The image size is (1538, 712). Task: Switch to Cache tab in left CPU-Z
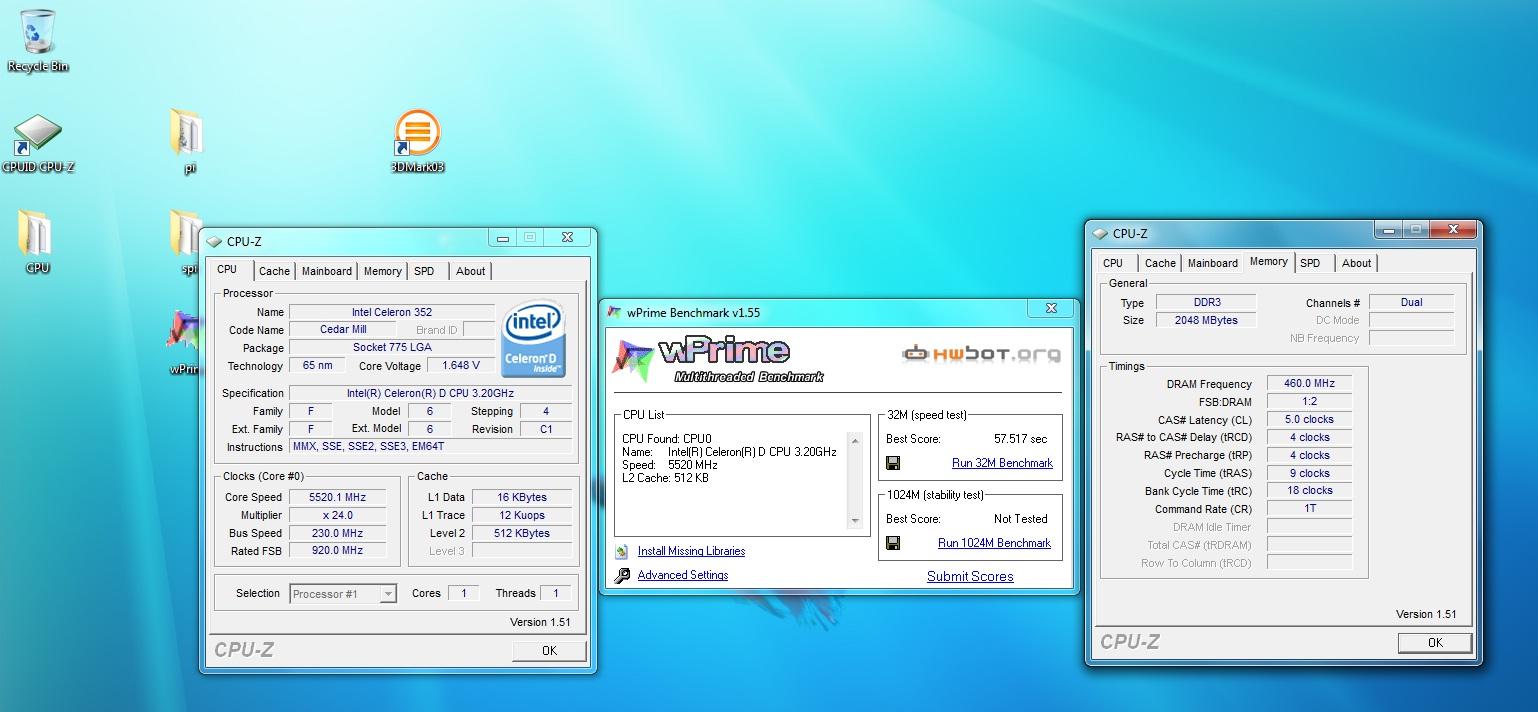pyautogui.click(x=274, y=271)
